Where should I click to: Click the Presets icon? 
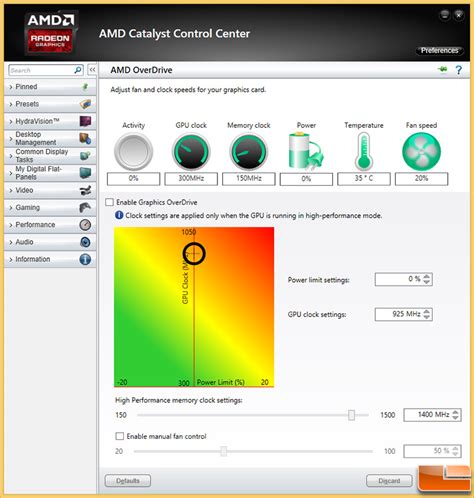pyautogui.click(x=85, y=104)
